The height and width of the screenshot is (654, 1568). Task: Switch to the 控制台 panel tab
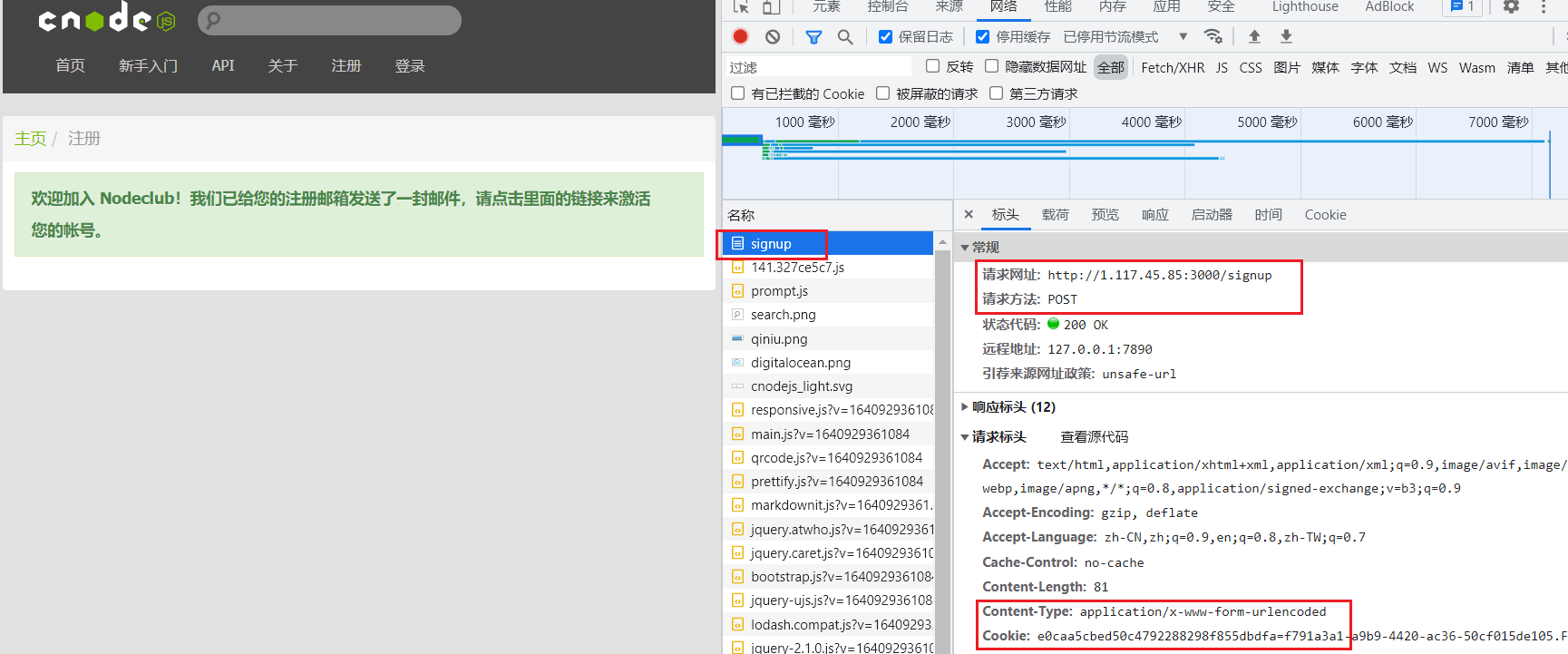point(888,7)
